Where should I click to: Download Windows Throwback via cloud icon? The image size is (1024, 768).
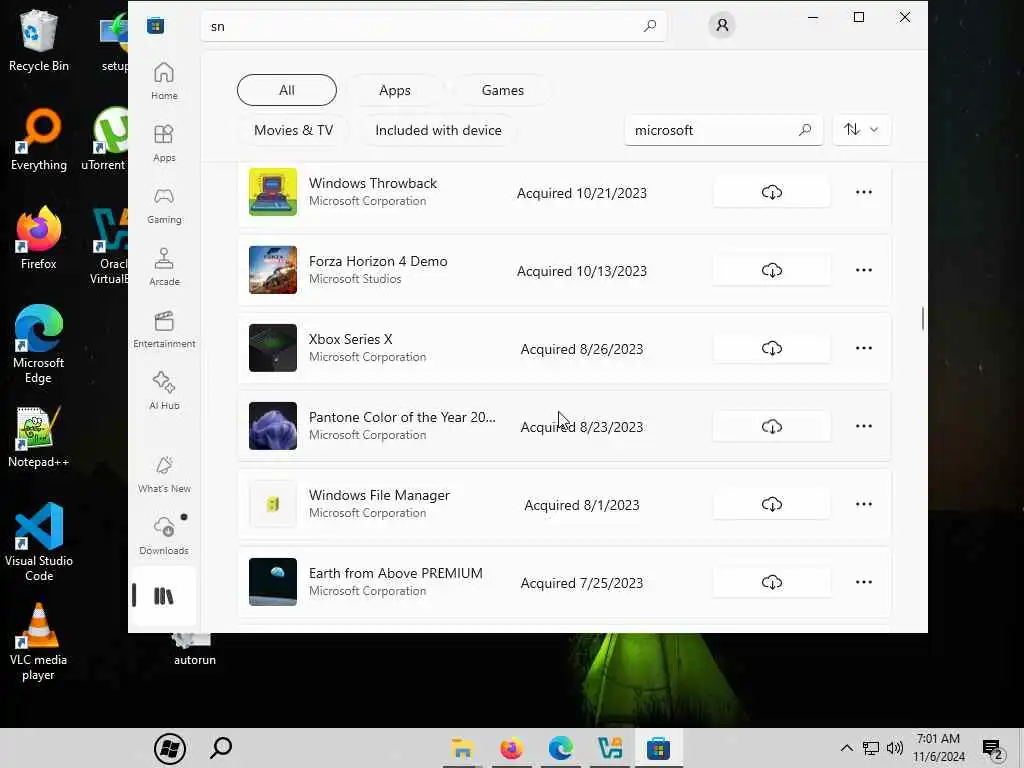(x=771, y=193)
